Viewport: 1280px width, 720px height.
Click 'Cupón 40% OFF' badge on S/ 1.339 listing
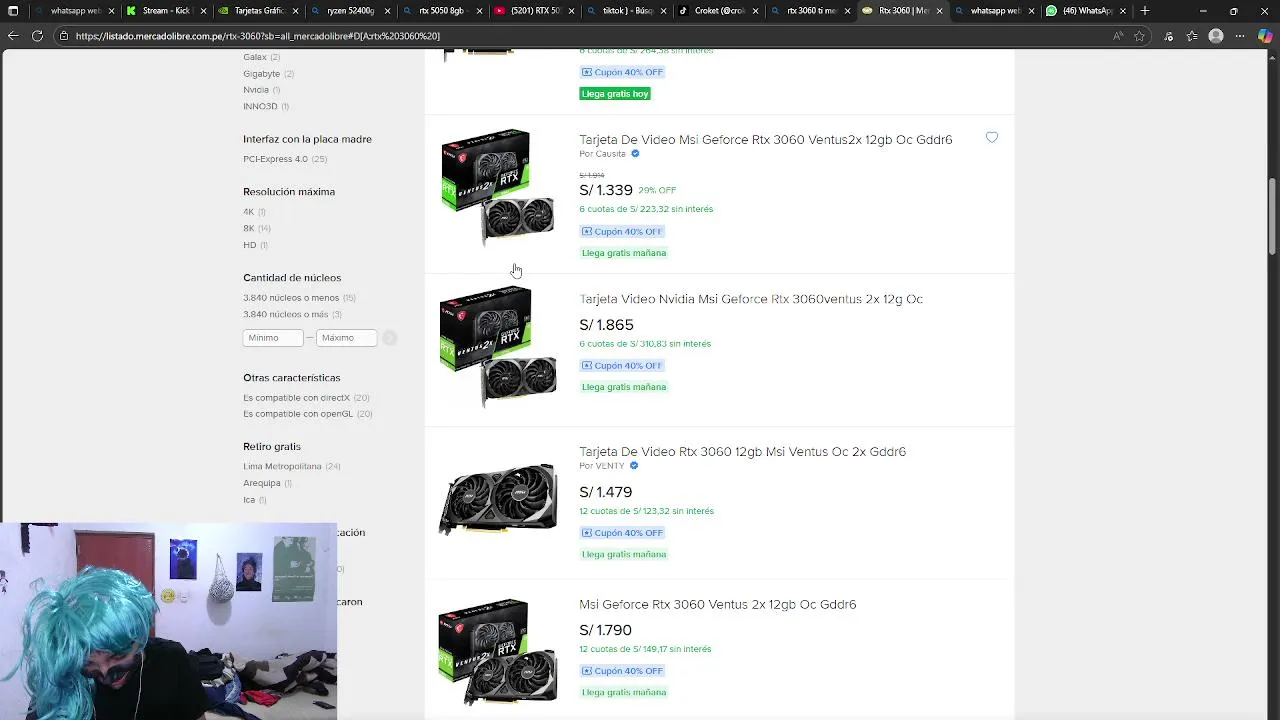click(621, 232)
